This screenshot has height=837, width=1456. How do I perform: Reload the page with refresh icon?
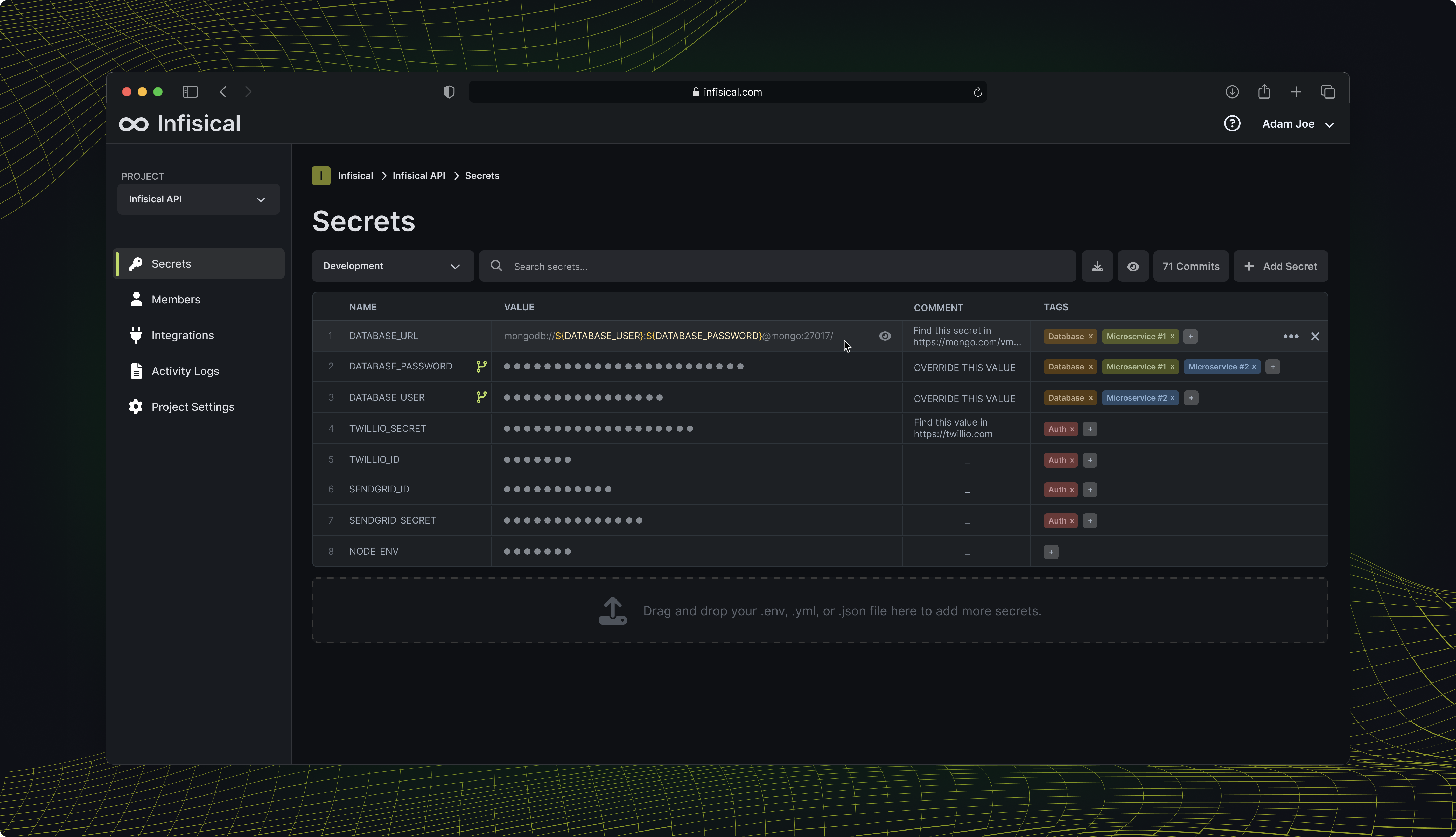(977, 92)
